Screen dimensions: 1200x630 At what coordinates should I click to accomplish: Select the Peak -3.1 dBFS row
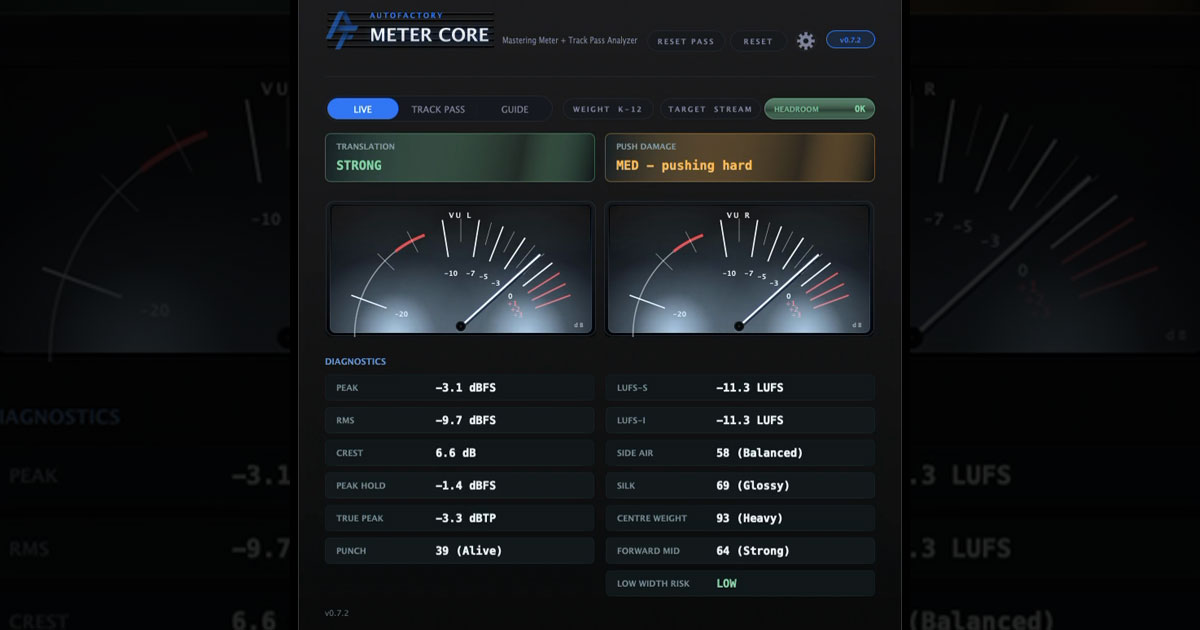[460, 388]
